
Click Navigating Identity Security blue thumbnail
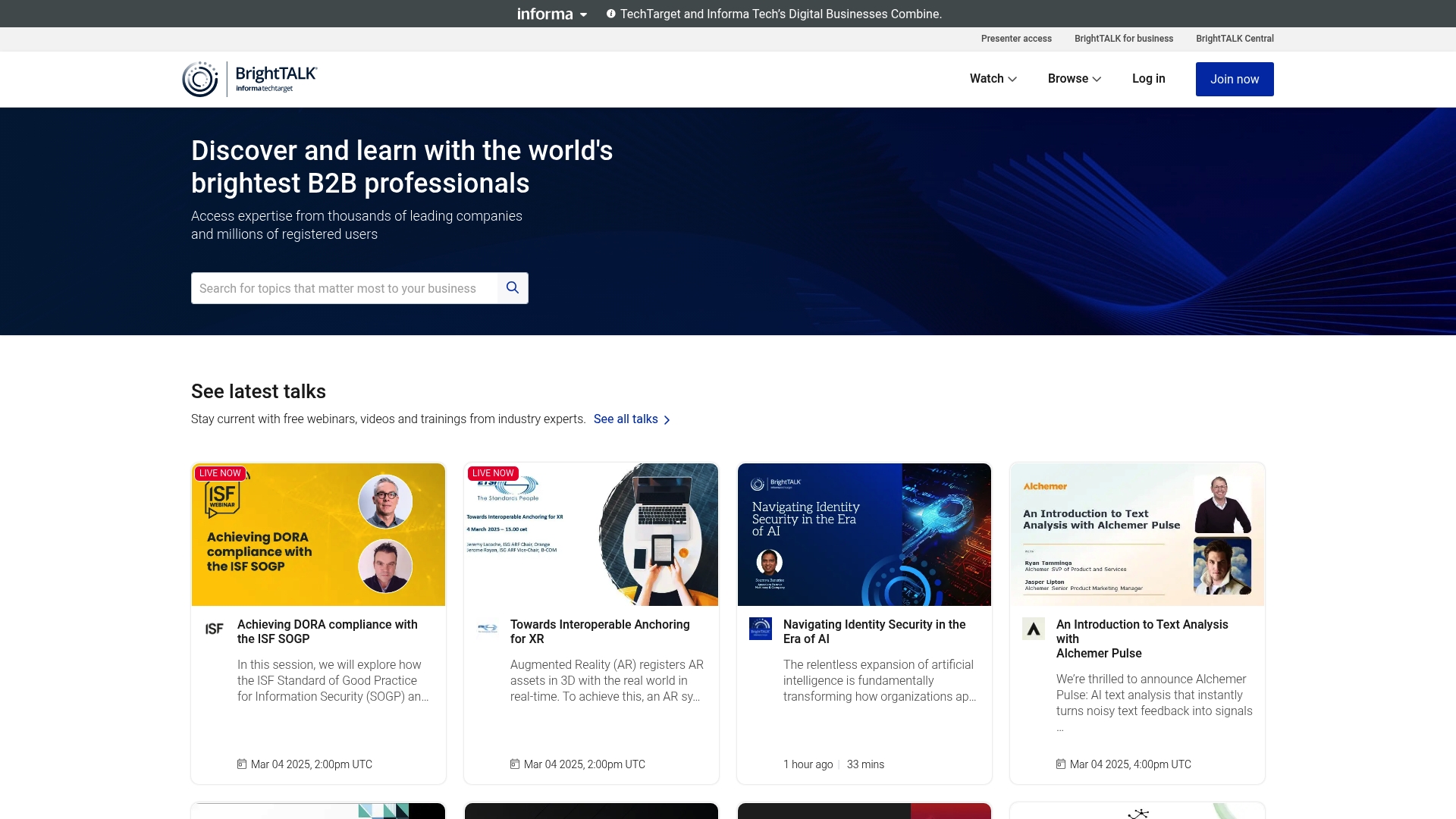(864, 535)
